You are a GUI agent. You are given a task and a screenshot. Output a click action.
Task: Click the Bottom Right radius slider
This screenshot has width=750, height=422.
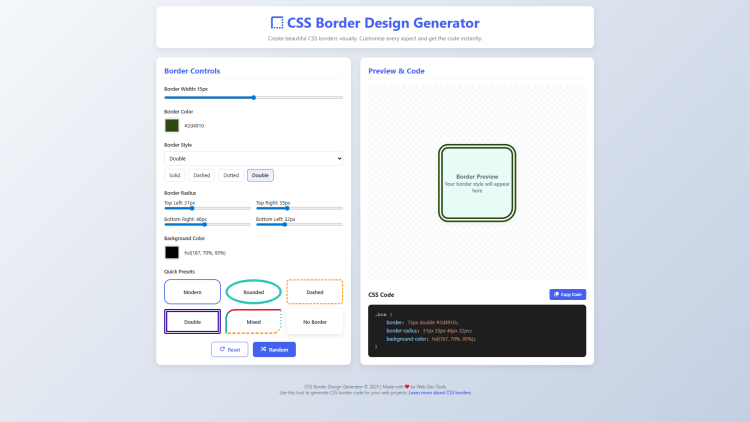pyautogui.click(x=207, y=224)
